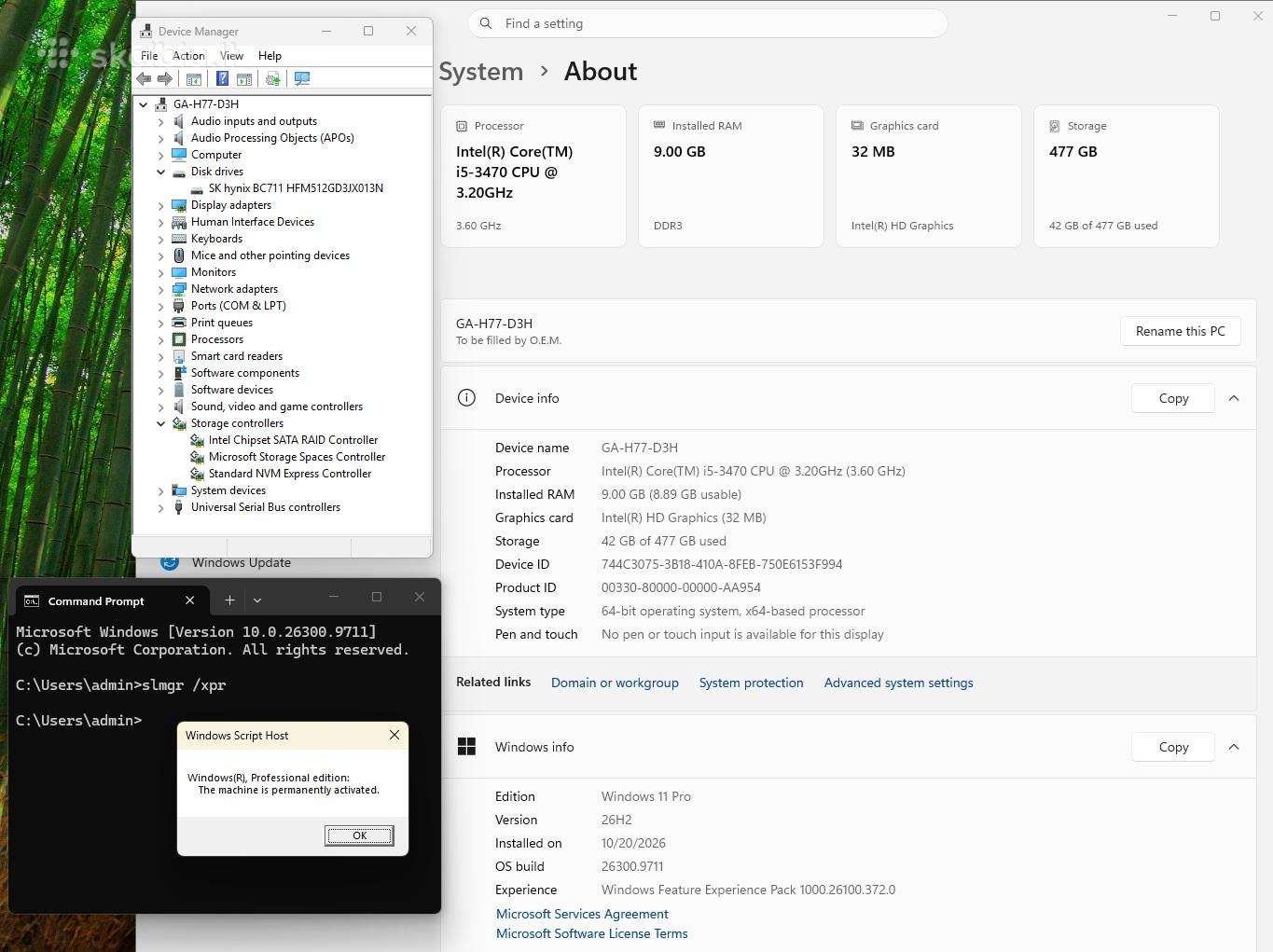Click the Storage card drive icon

(x=1055, y=126)
